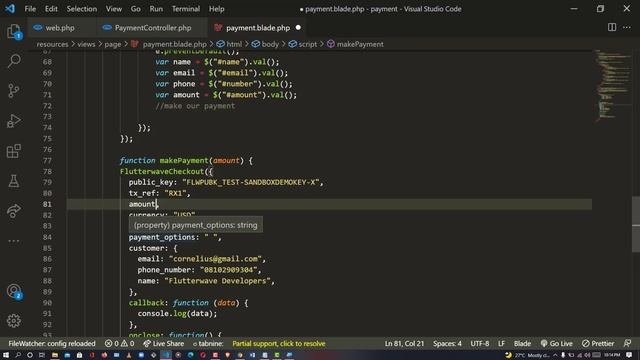Open the Cortana circle in taskbar
The height and width of the screenshot is (360, 640).
pos(30,355)
